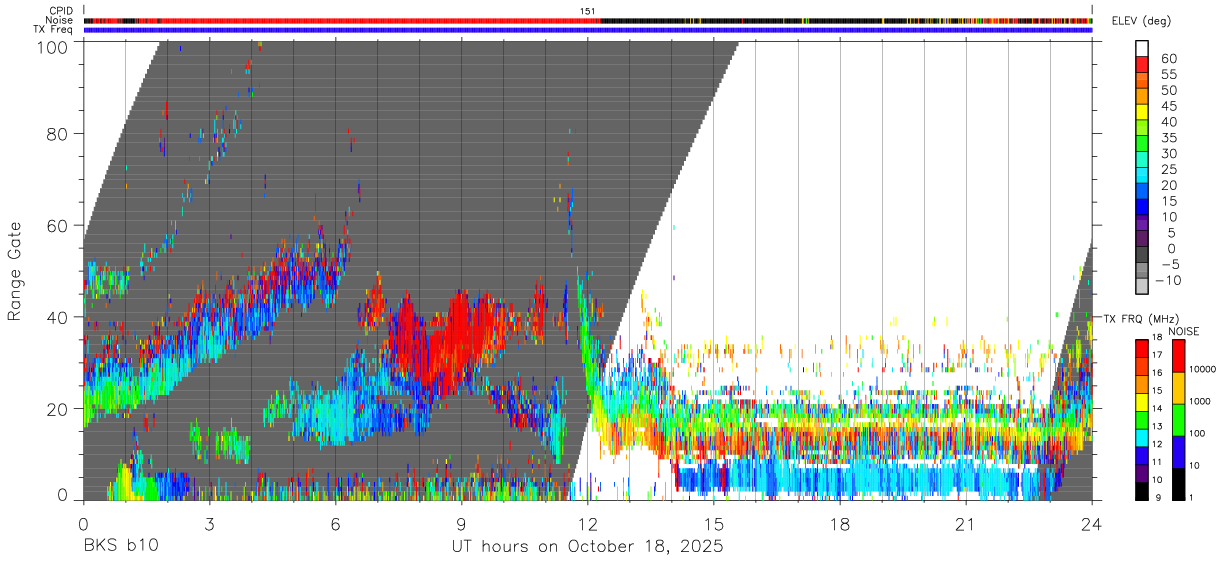This screenshot has width=1228, height=567.
Task: Click the 12 hour tick on the UT axis
Action: pyautogui.click(x=588, y=524)
